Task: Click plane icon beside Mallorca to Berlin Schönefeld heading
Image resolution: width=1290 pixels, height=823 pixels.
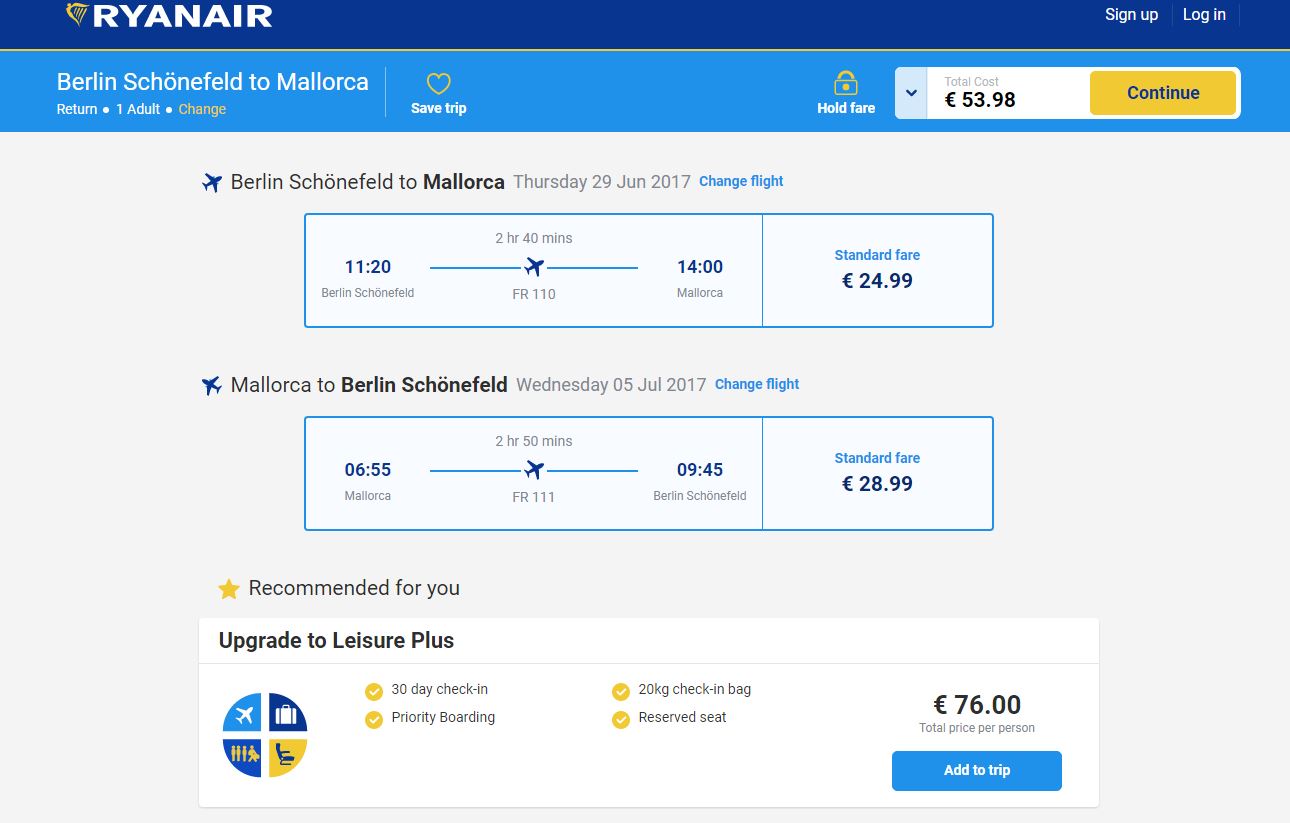Action: (212, 385)
